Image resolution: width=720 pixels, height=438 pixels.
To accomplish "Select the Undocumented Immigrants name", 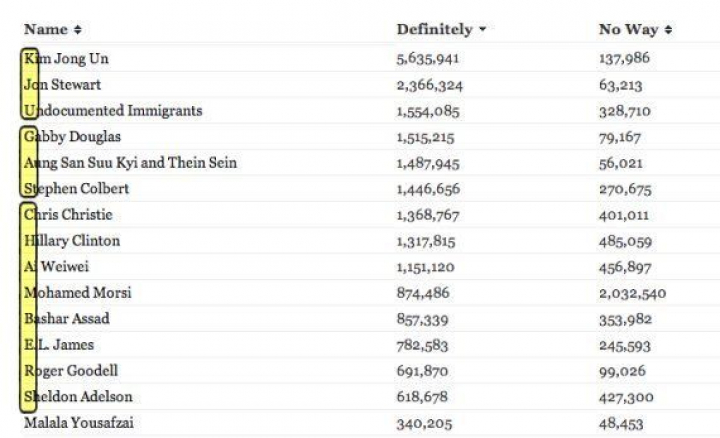I will 112,111.
